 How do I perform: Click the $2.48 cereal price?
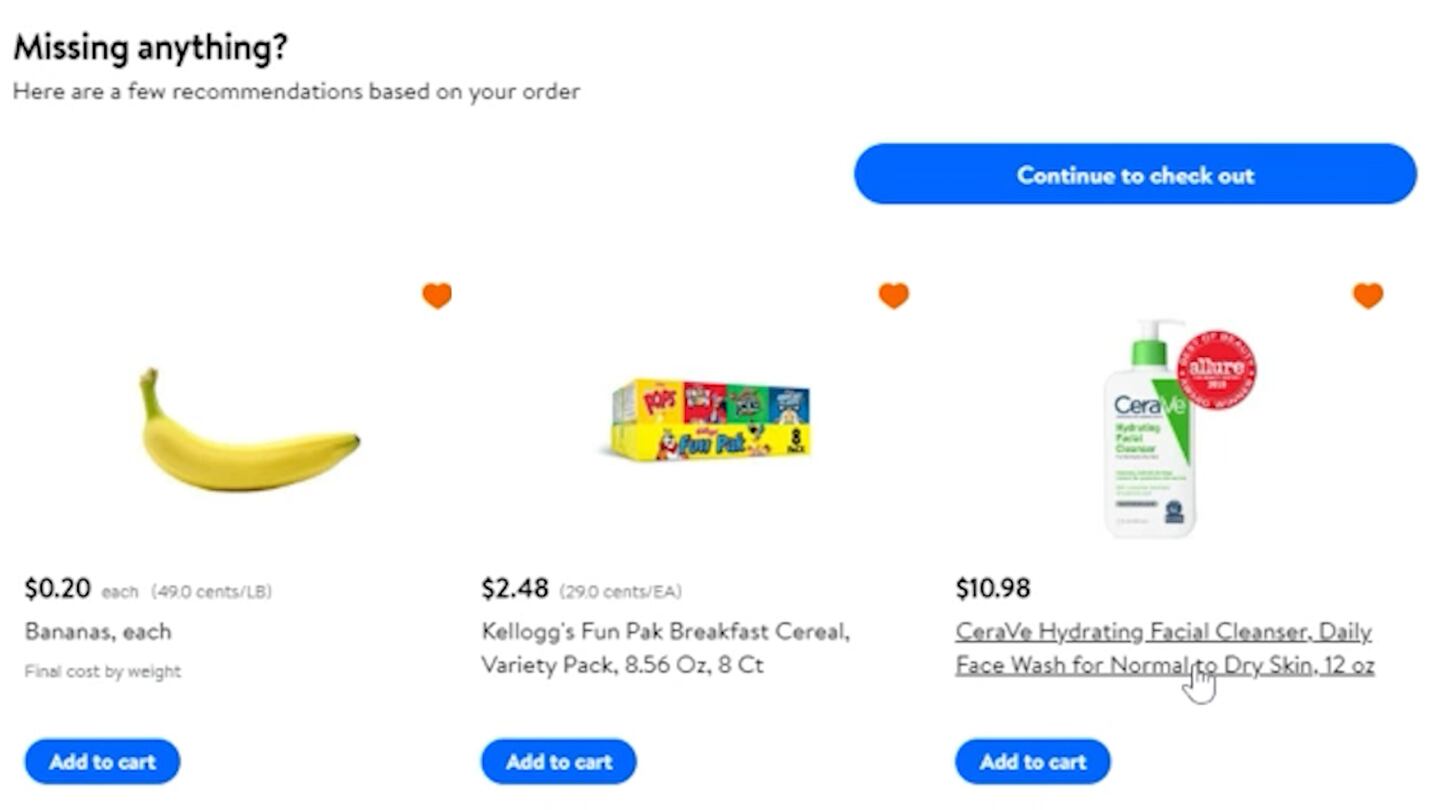515,589
